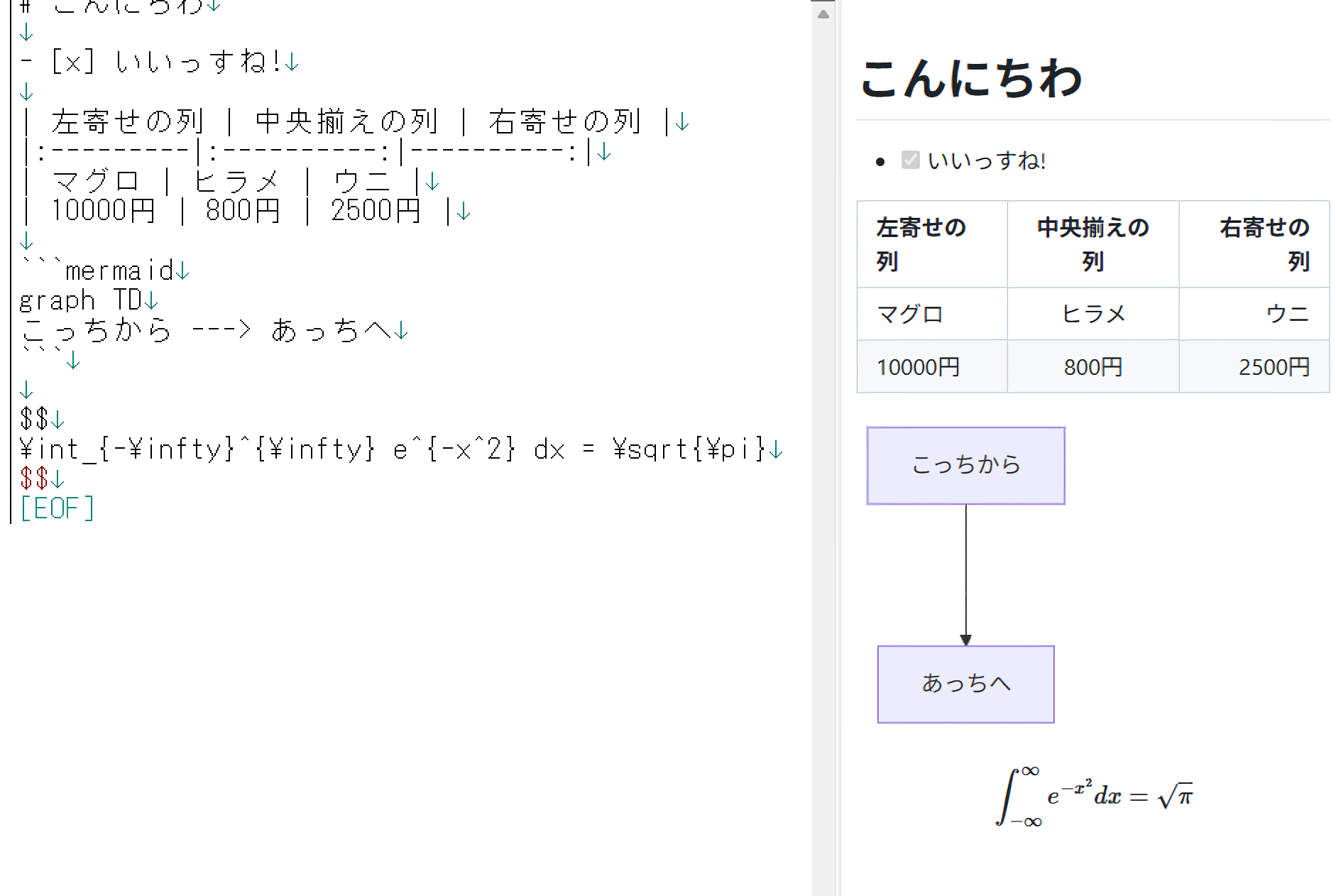Click the ヒラメ cell in preview table
1336x896 pixels.
click(x=1093, y=314)
